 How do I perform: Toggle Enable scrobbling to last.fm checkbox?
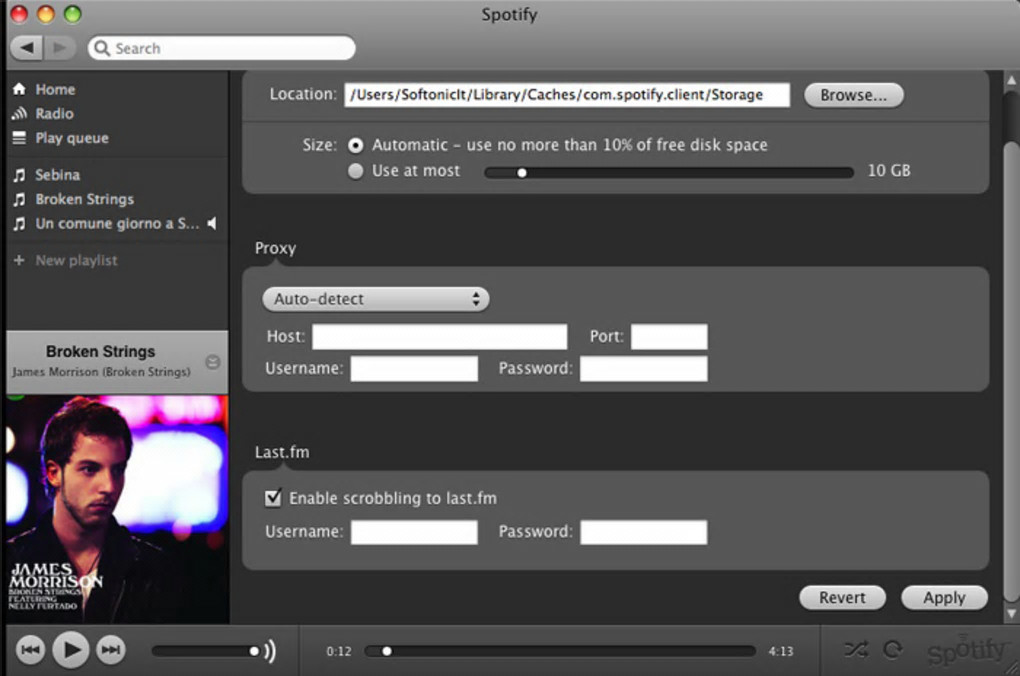[273, 498]
